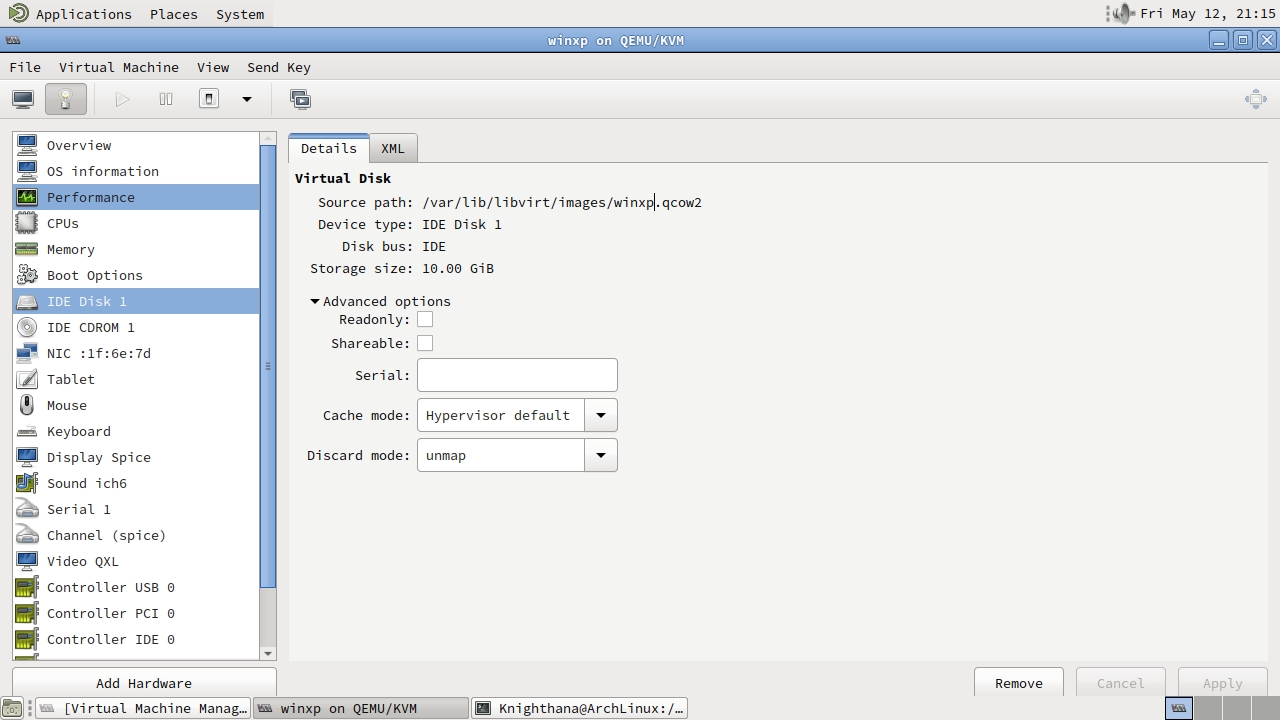Show the graphical console view icon
The width and height of the screenshot is (1280, 720).
pos(23,99)
